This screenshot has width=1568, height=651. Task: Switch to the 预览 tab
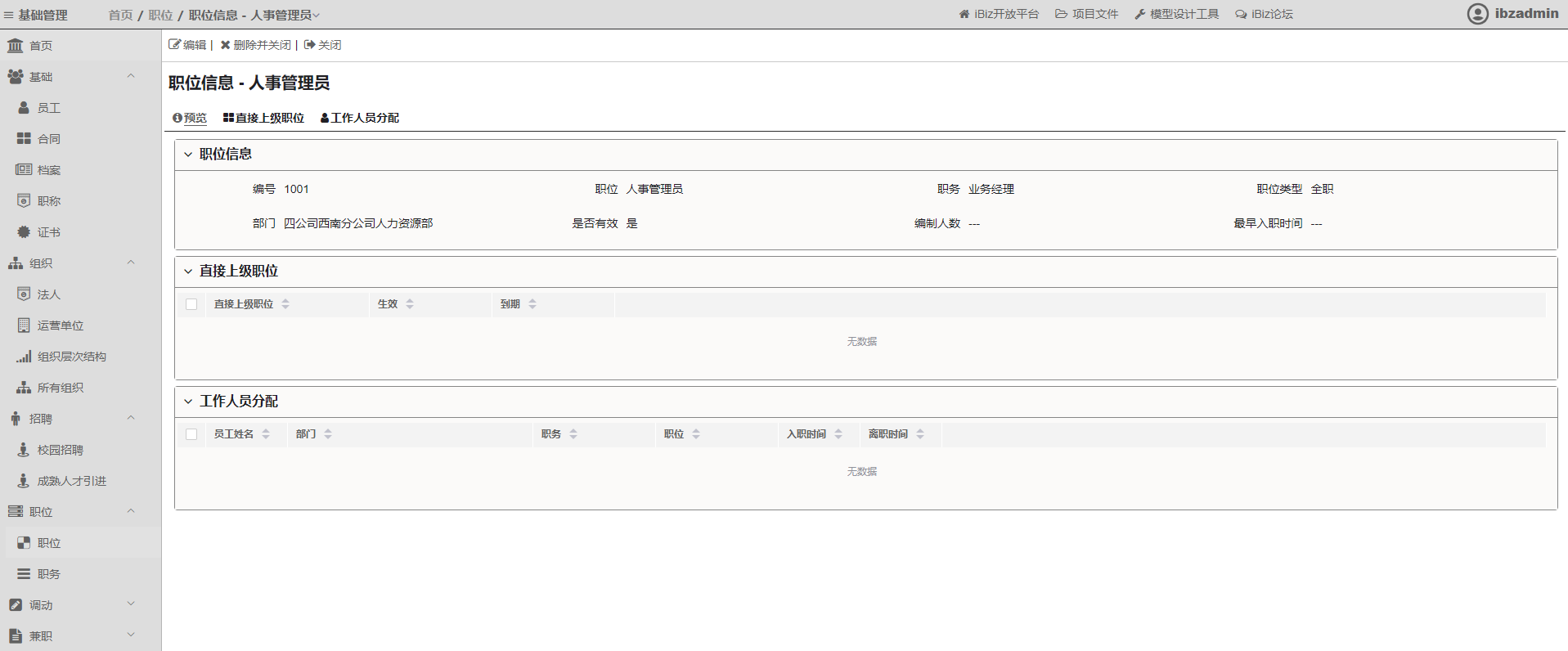[190, 118]
